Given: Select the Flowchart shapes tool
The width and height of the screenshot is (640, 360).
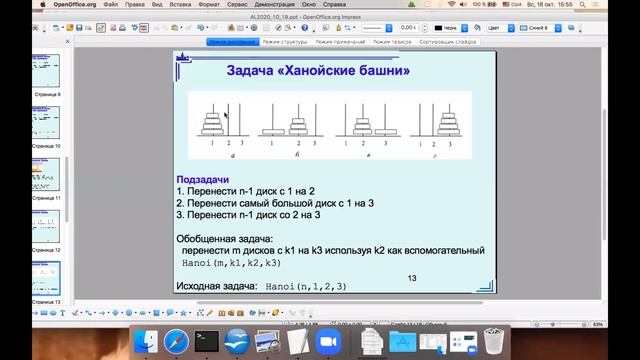Looking at the screenshot, I should (x=156, y=313).
